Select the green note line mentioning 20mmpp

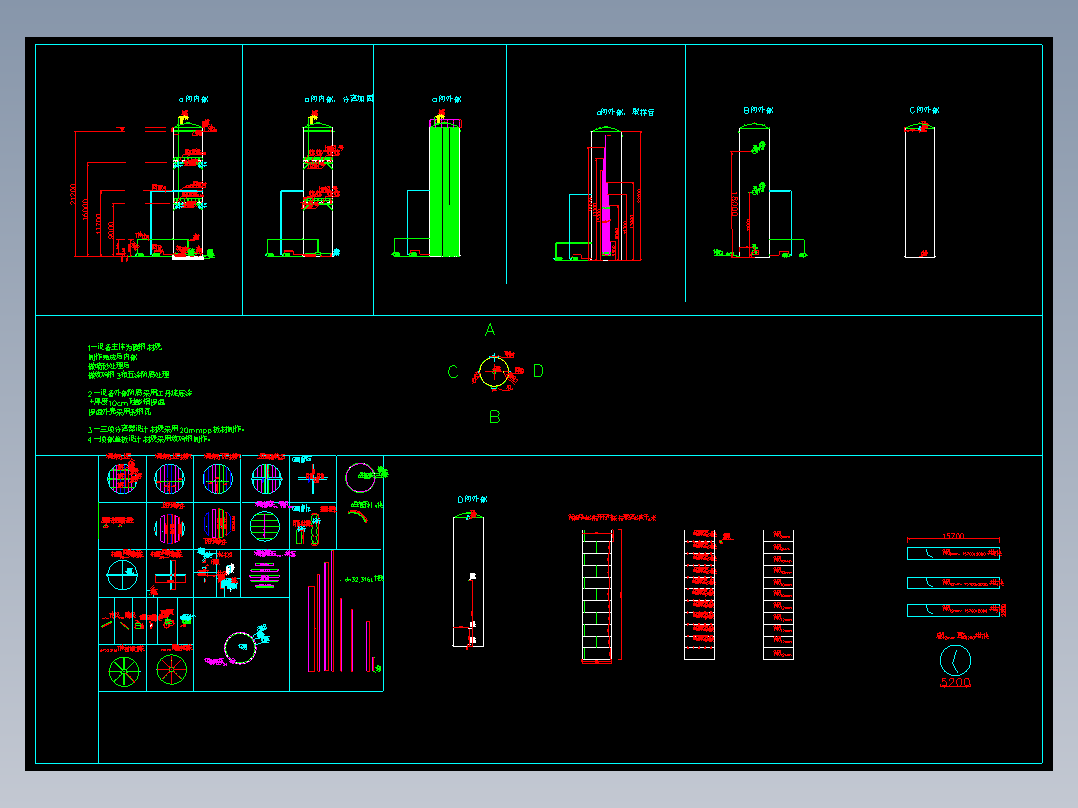click(x=166, y=429)
